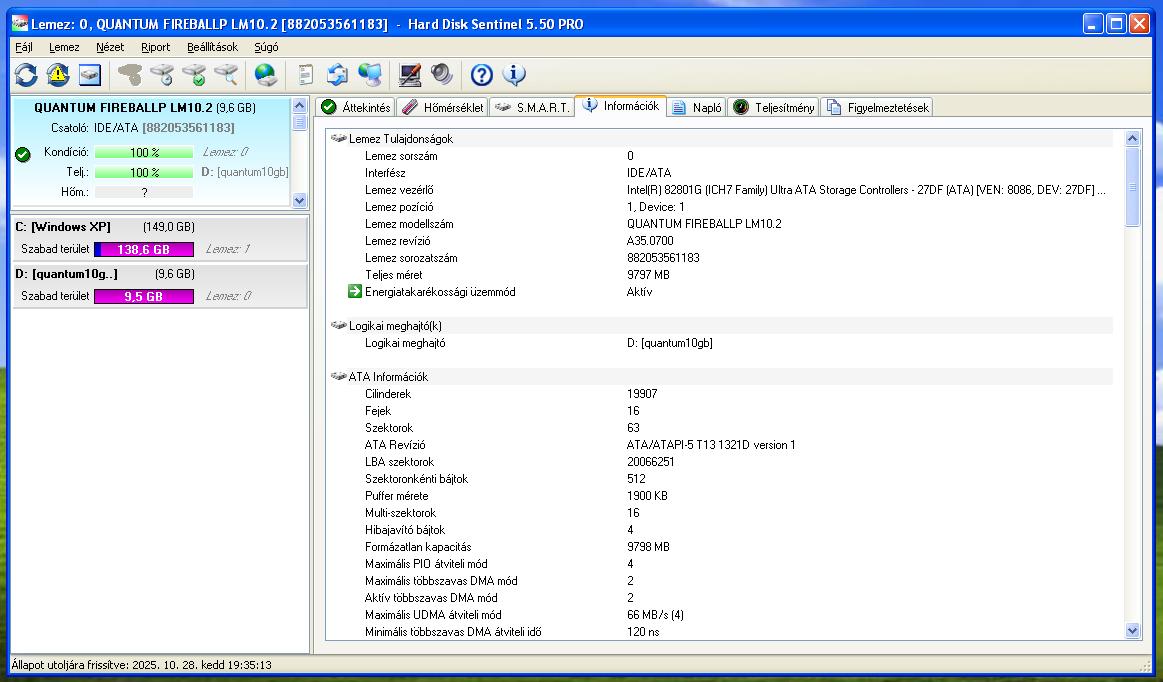Image resolution: width=1163 pixels, height=682 pixels.
Task: Click the two networked monitors toolbar icon
Action: click(x=370, y=75)
